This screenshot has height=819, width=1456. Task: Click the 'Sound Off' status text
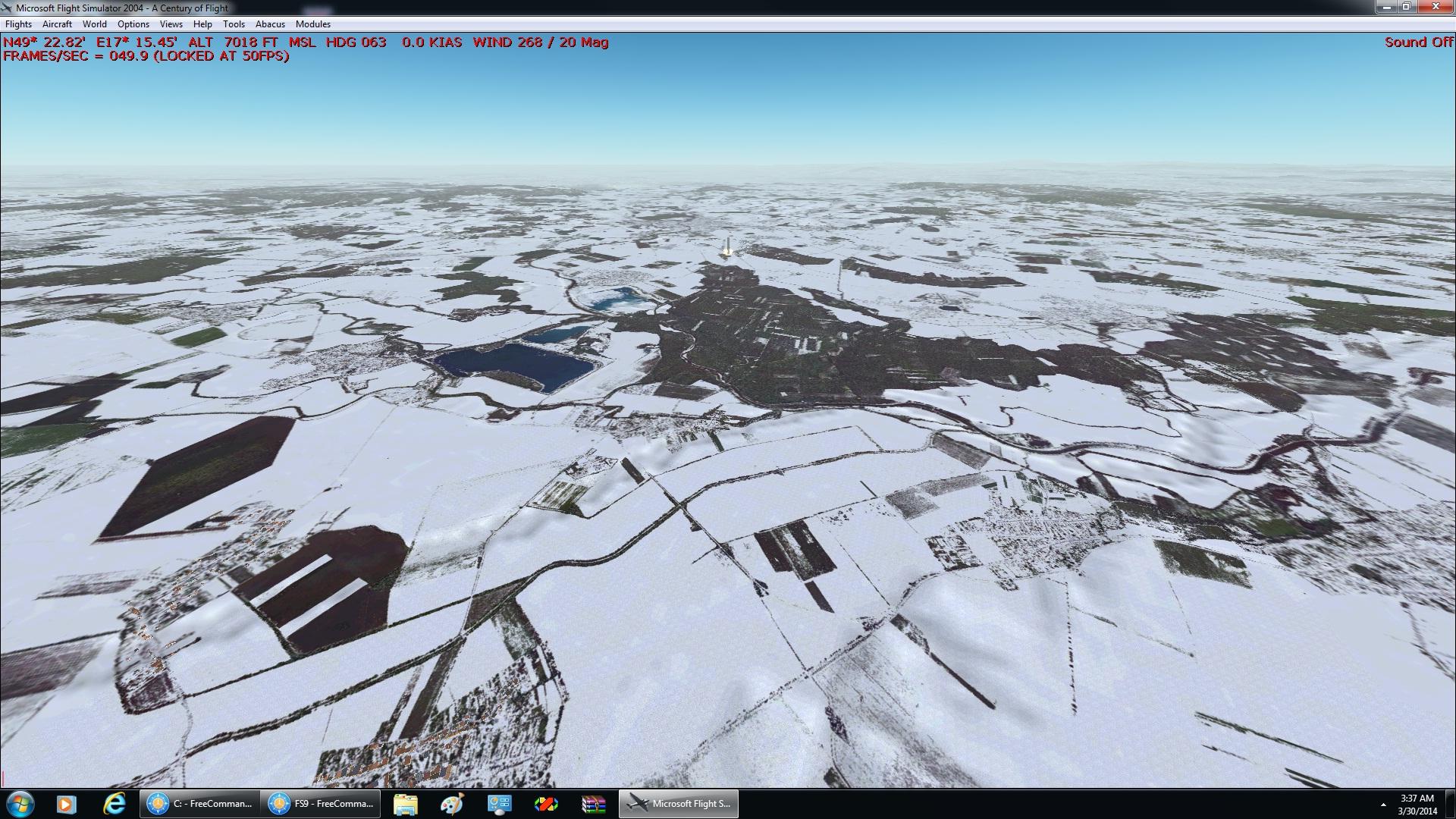tap(1418, 42)
